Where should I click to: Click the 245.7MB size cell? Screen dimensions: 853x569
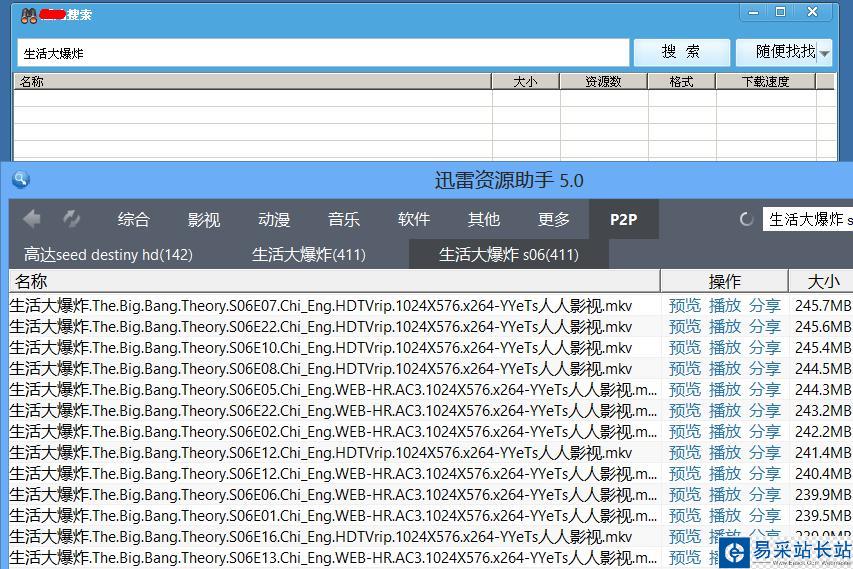(x=823, y=306)
